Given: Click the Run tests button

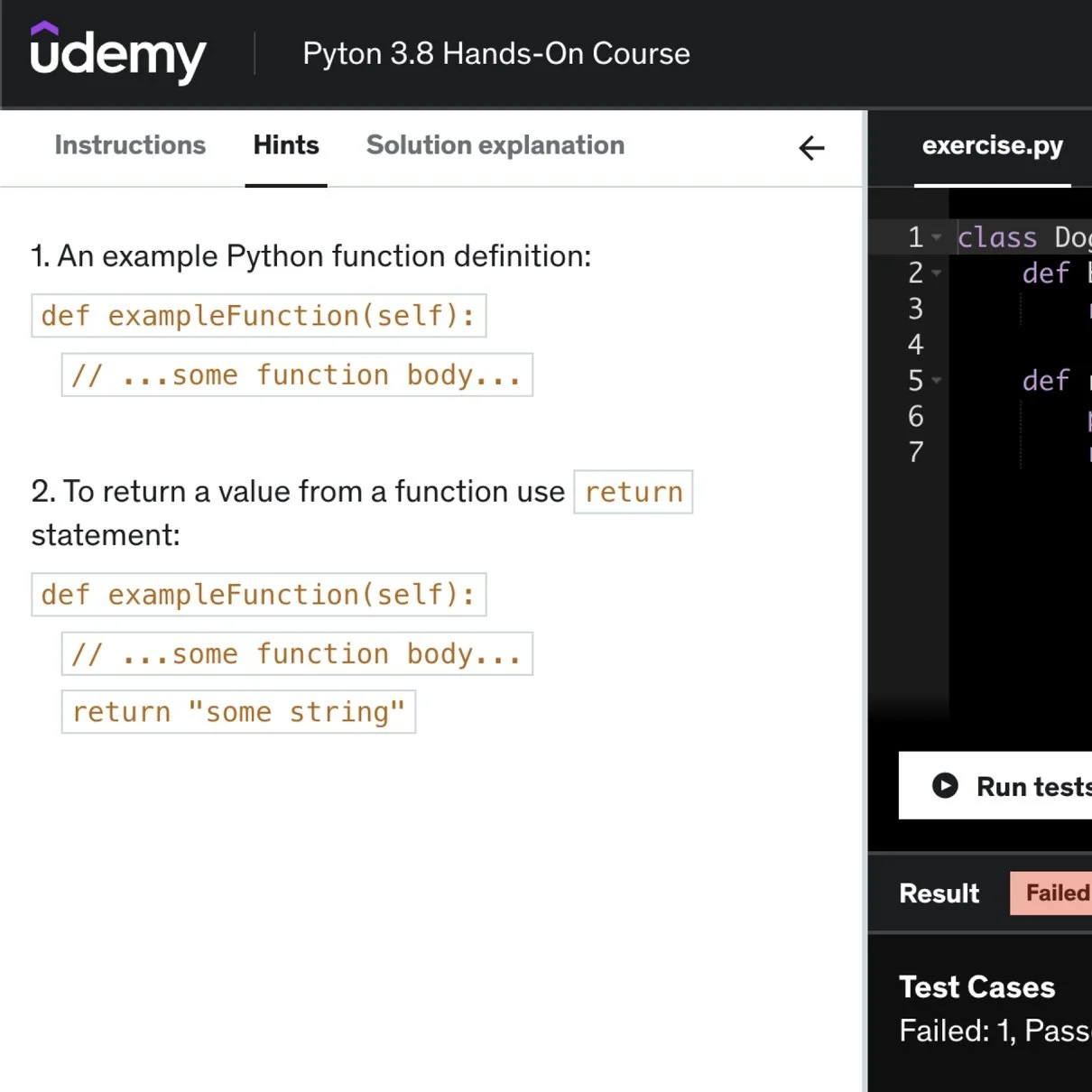Looking at the screenshot, I should point(995,786).
